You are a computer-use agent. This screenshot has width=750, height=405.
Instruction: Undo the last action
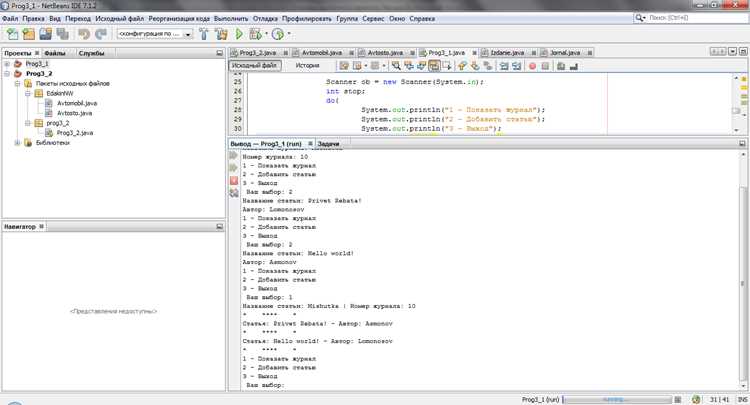84,34
